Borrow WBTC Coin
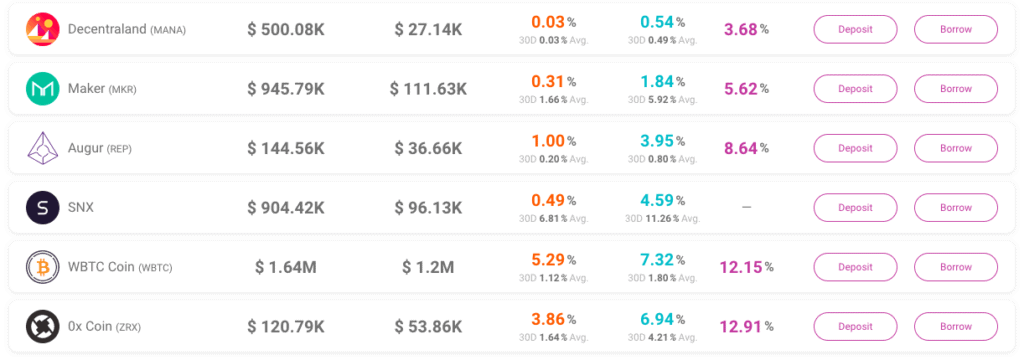Image resolution: width=1024 pixels, height=360 pixels. point(956,267)
